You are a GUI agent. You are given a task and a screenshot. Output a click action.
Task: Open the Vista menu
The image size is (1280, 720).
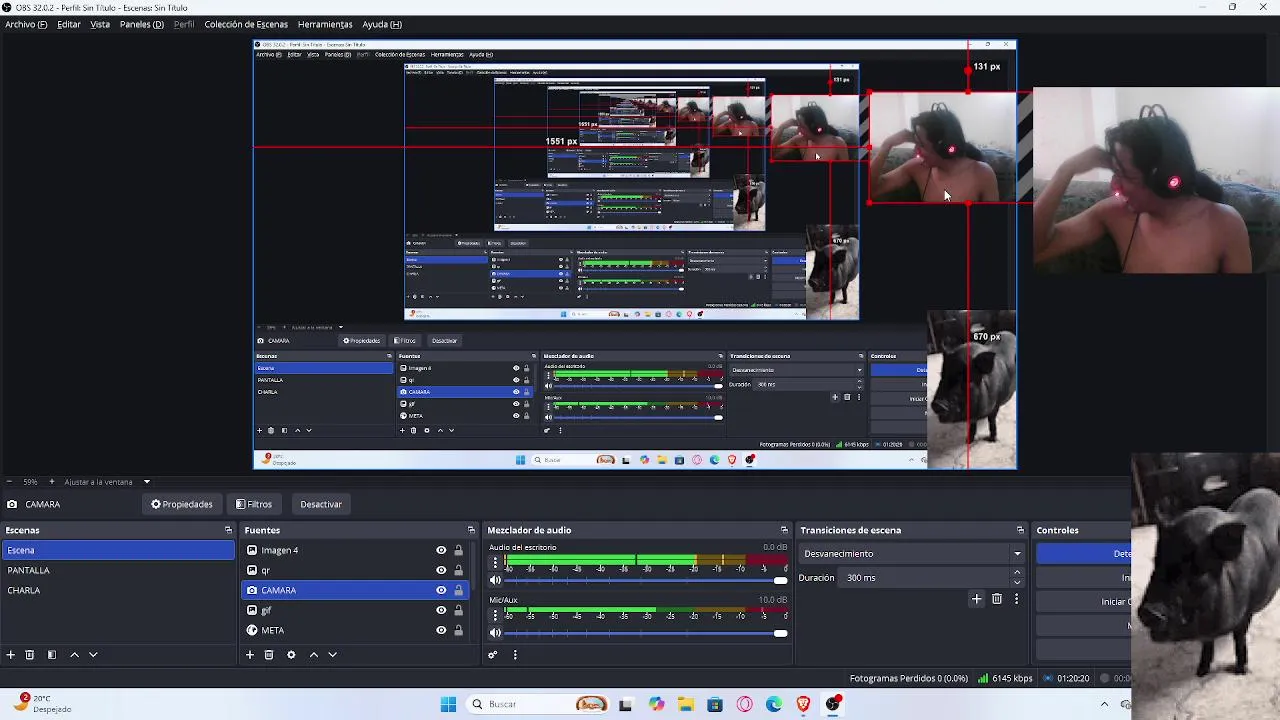pos(100,24)
